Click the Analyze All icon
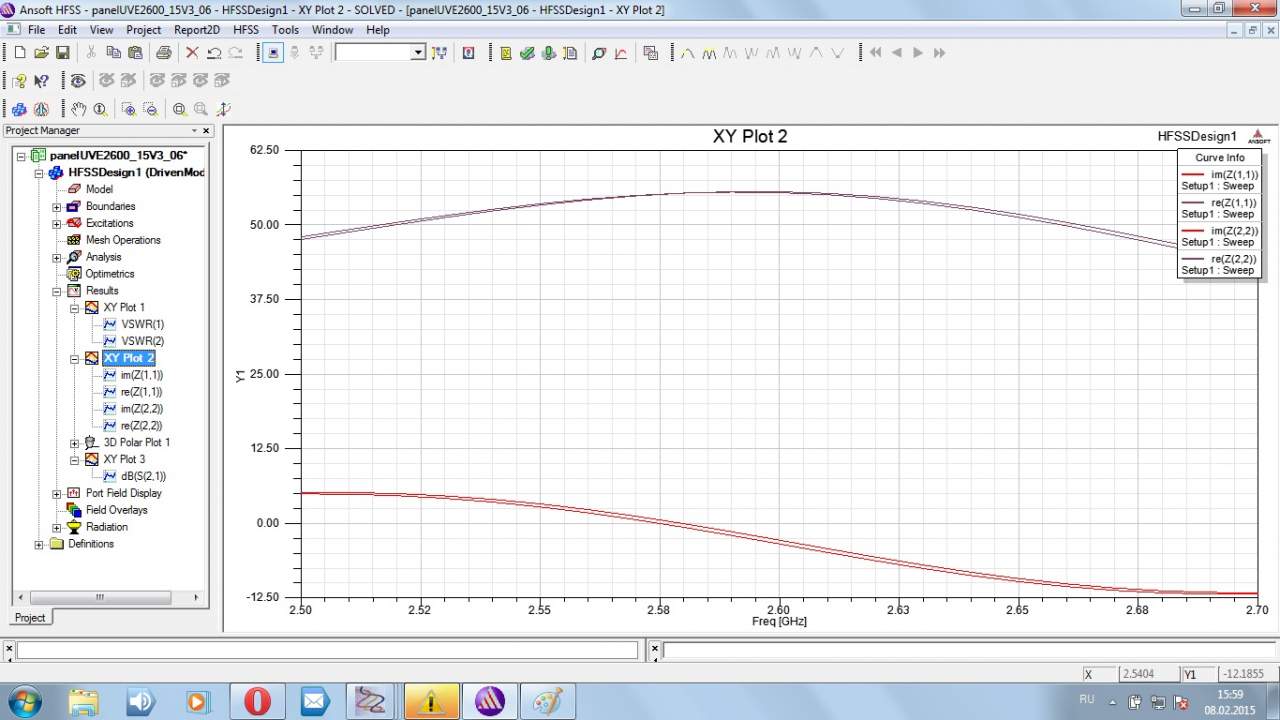Image resolution: width=1280 pixels, height=720 pixels. coord(549,53)
